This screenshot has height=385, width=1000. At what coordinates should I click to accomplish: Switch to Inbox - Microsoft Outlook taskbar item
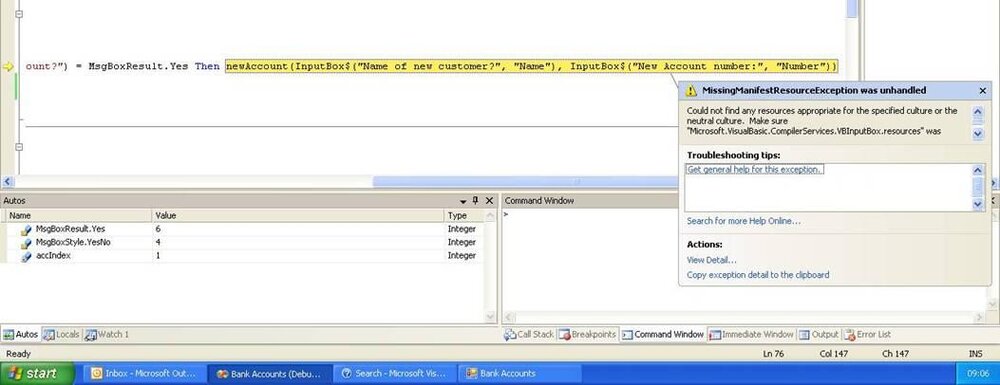(146, 374)
